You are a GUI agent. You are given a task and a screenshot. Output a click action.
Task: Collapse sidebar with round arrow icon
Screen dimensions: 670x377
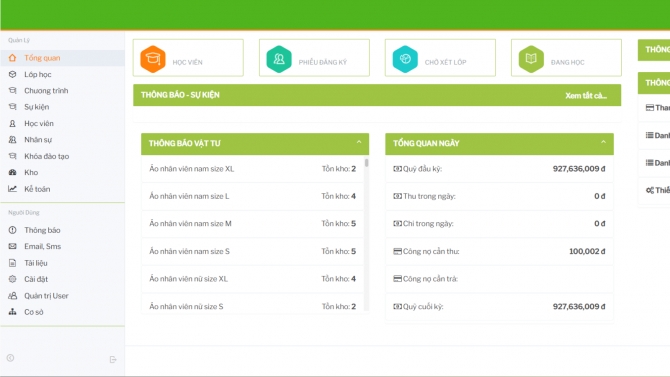pyautogui.click(x=11, y=358)
